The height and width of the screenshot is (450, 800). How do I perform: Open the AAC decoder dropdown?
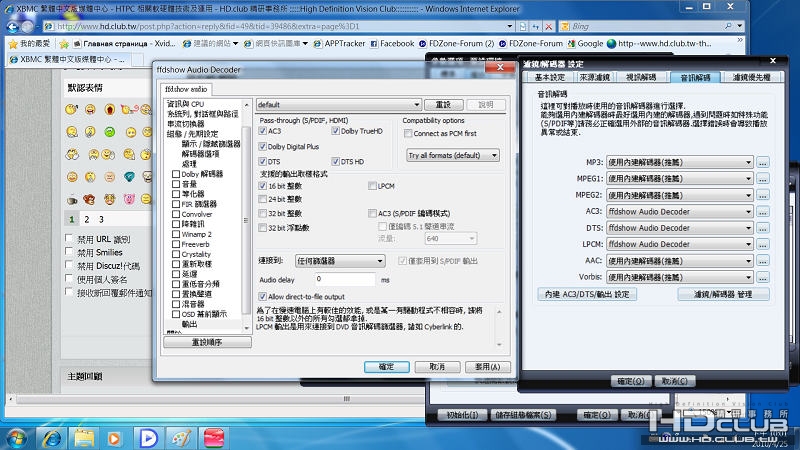click(x=680, y=261)
